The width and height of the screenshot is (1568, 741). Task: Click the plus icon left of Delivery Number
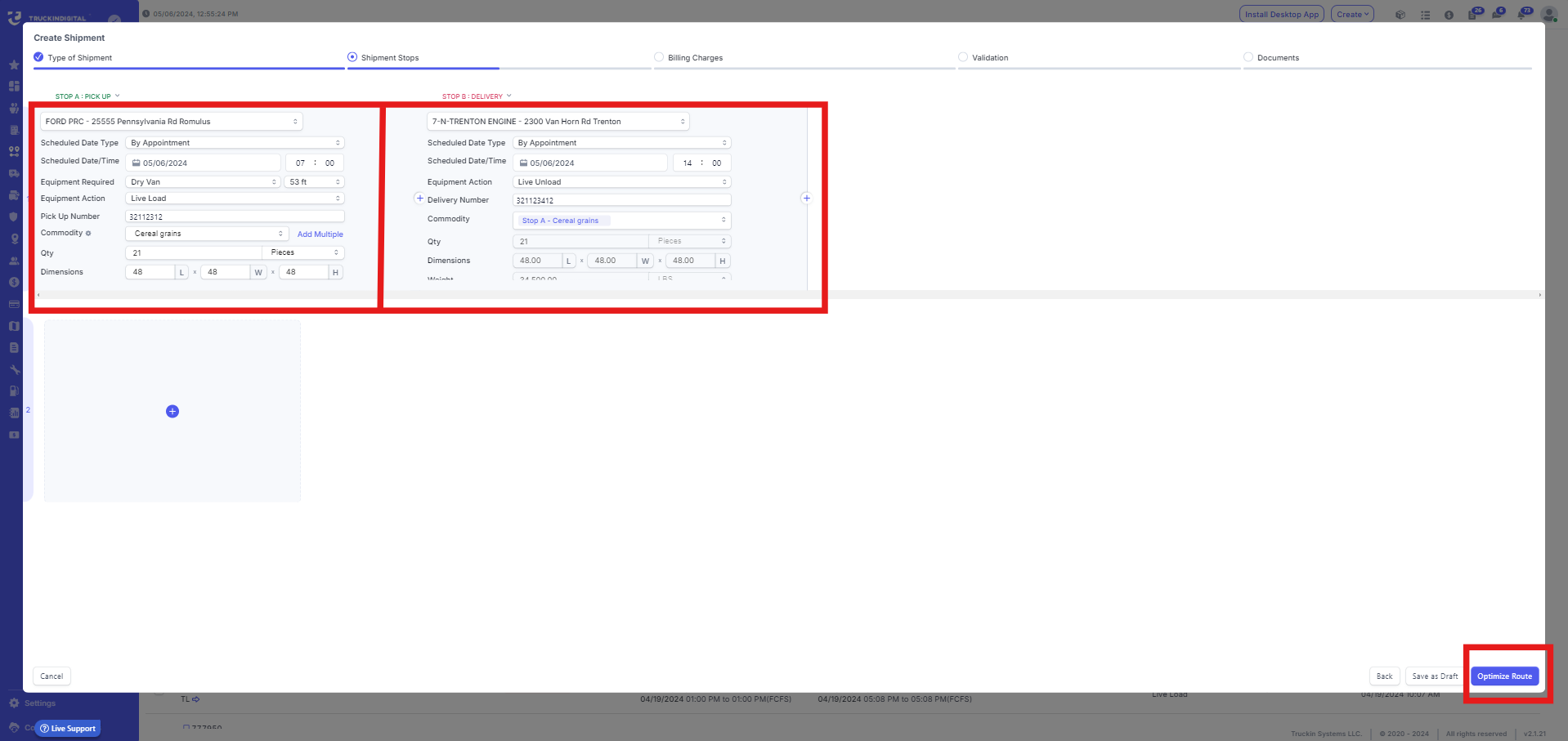tap(419, 199)
